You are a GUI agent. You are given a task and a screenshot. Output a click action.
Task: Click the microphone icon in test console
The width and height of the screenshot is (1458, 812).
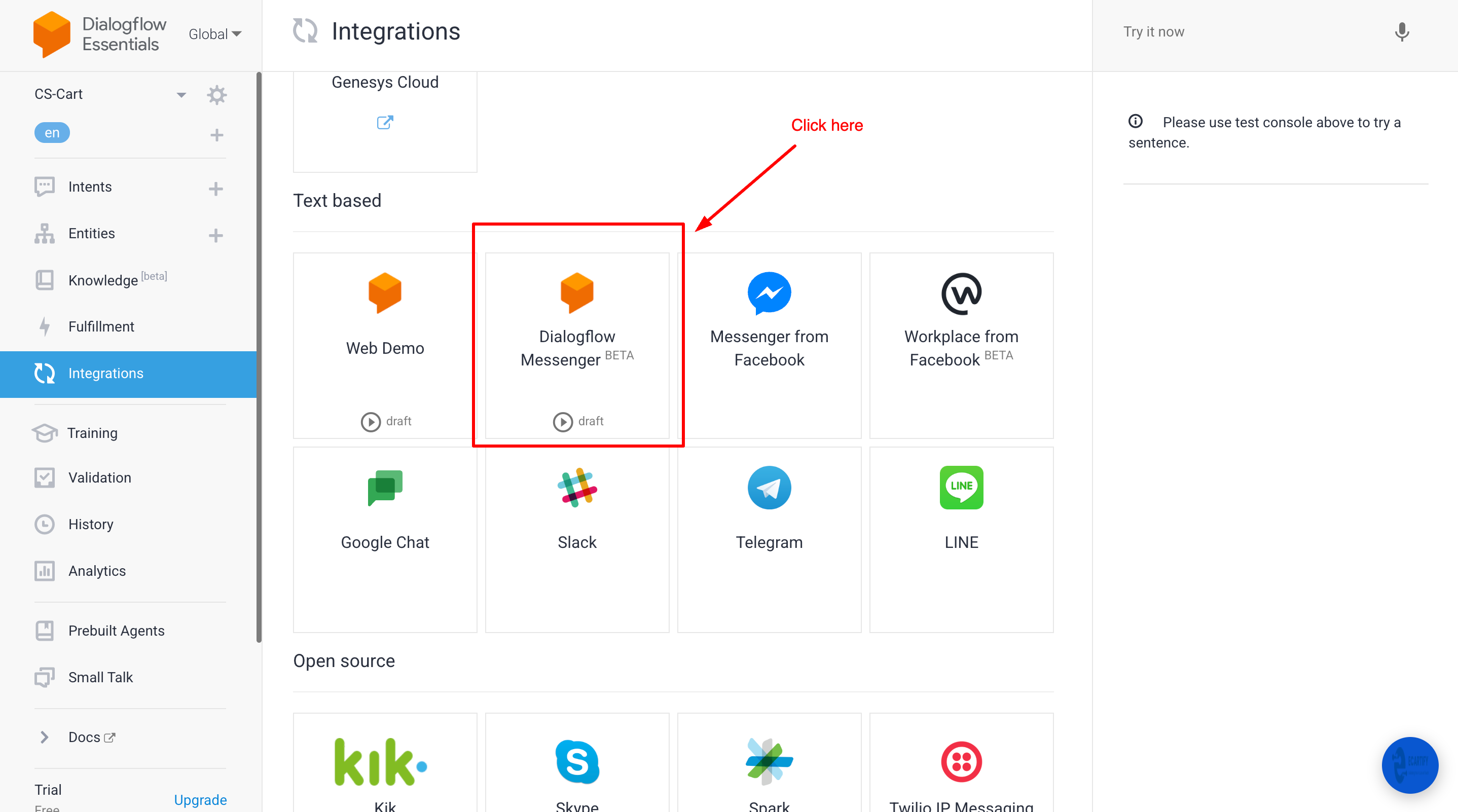[1401, 32]
